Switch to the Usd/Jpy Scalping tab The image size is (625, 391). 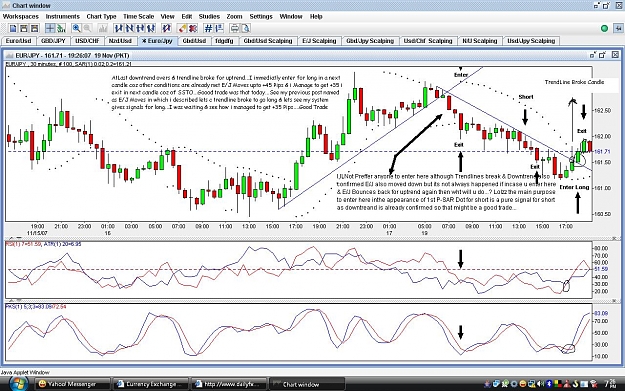(x=531, y=41)
